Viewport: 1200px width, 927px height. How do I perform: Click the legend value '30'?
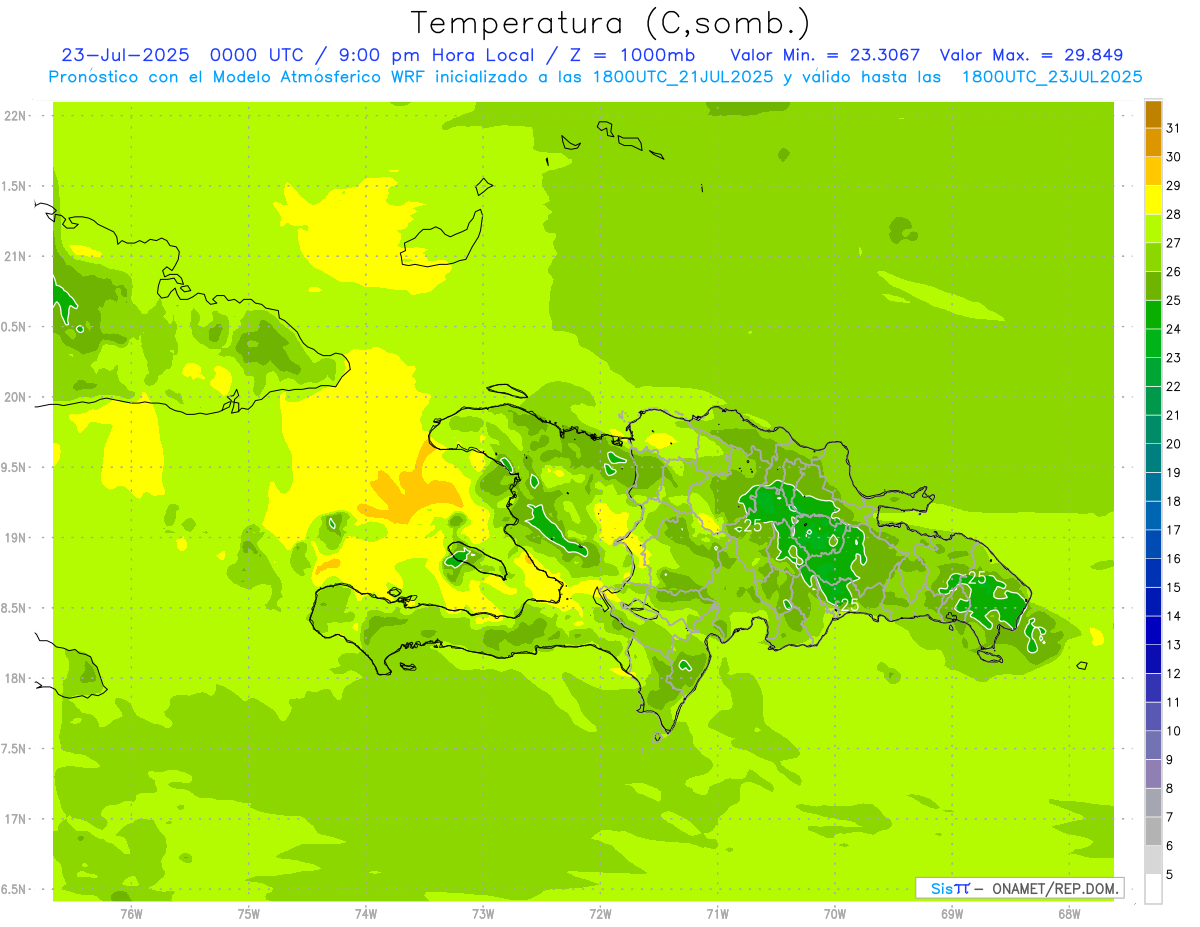pos(1174,157)
